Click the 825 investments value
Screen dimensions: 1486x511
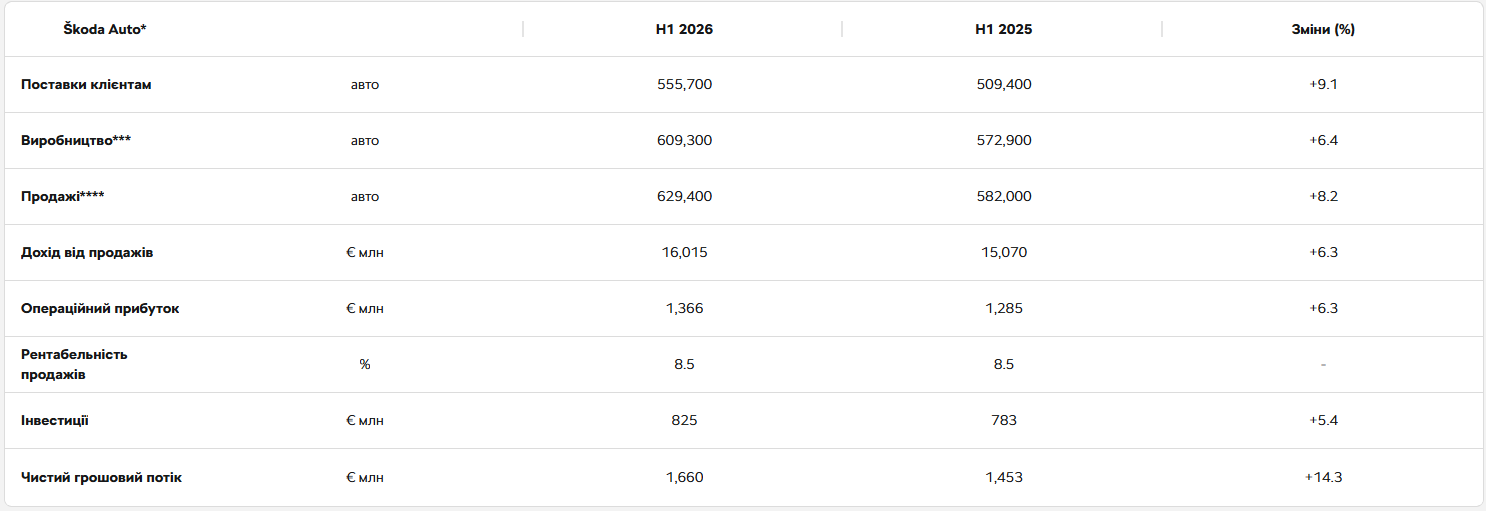coord(684,421)
